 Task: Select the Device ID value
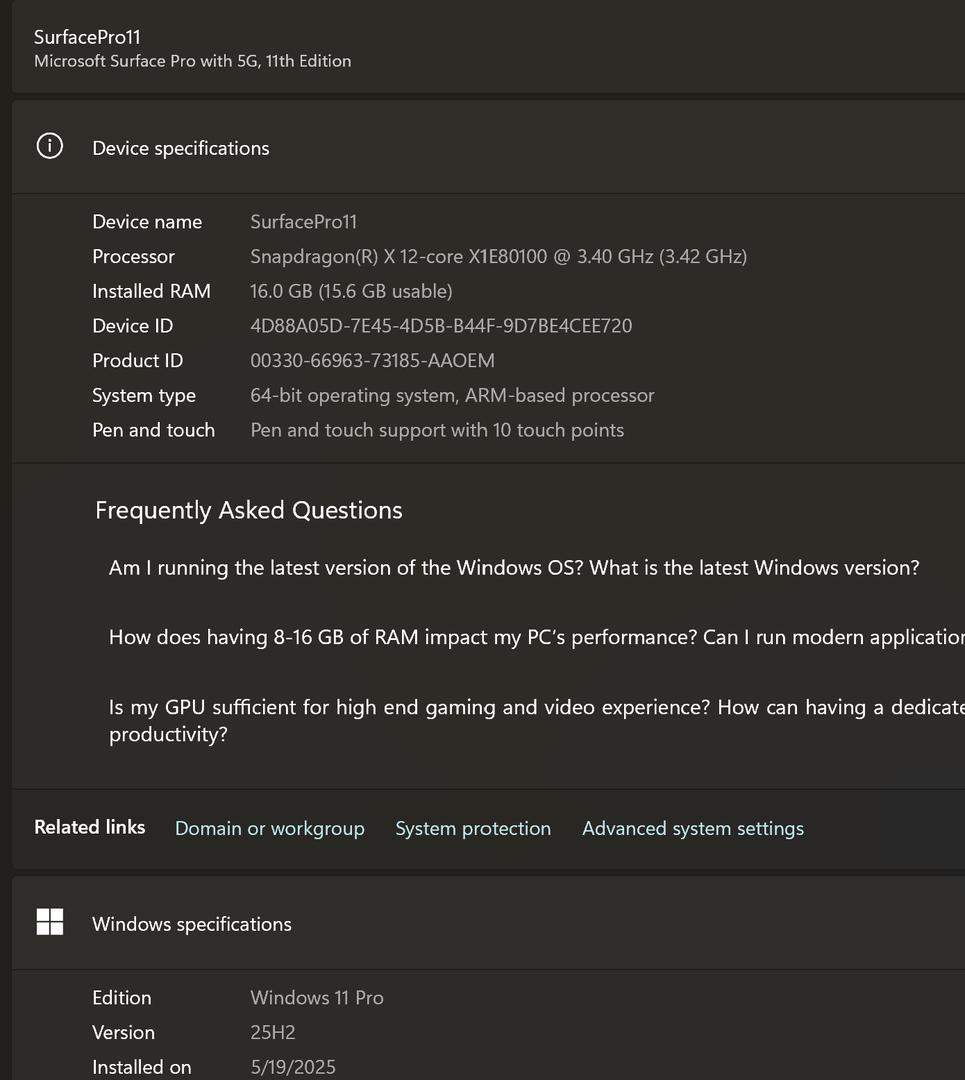click(x=440, y=326)
